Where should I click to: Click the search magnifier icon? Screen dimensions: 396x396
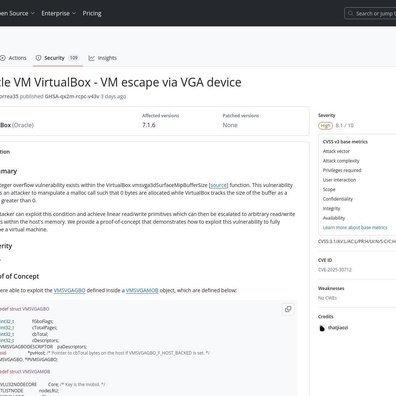[350, 13]
